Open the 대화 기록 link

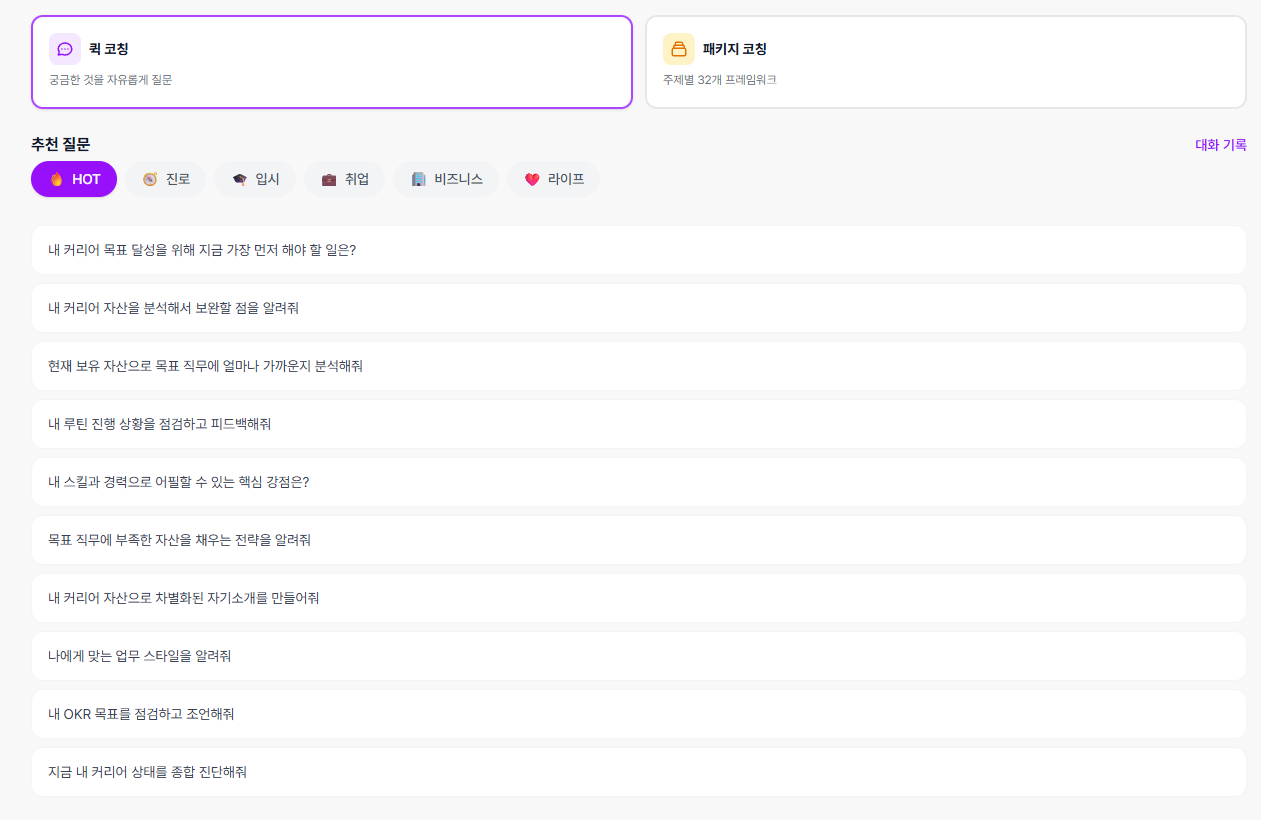coord(1220,145)
